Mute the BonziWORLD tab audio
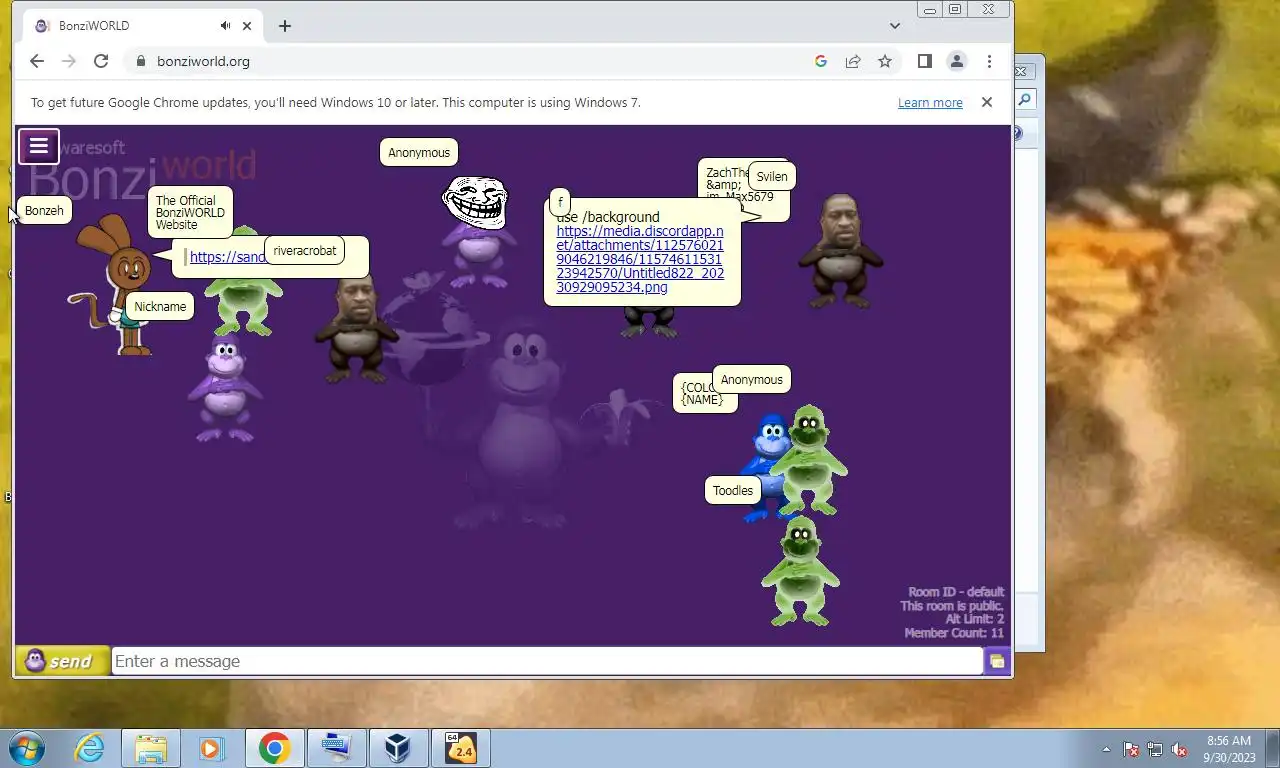Viewport: 1280px width, 768px height. [225, 26]
